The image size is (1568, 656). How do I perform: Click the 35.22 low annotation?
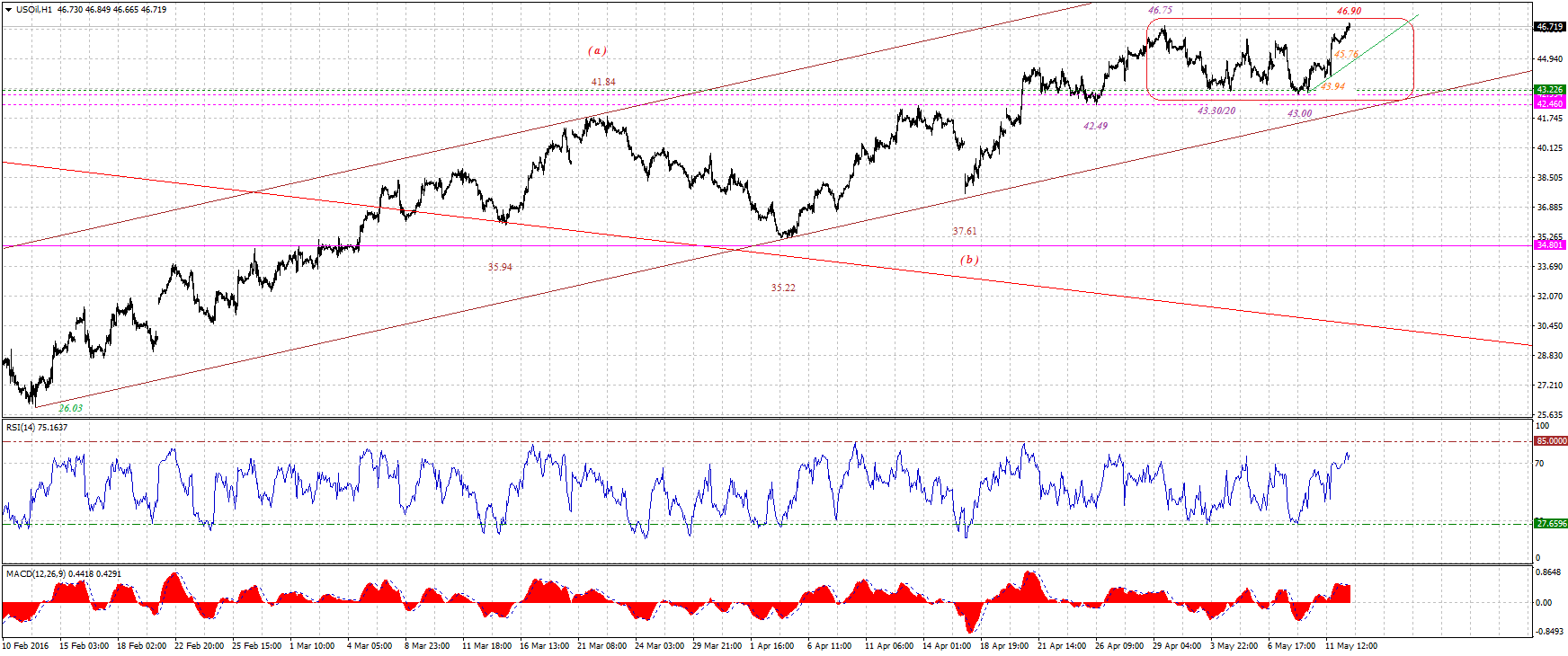coord(783,288)
